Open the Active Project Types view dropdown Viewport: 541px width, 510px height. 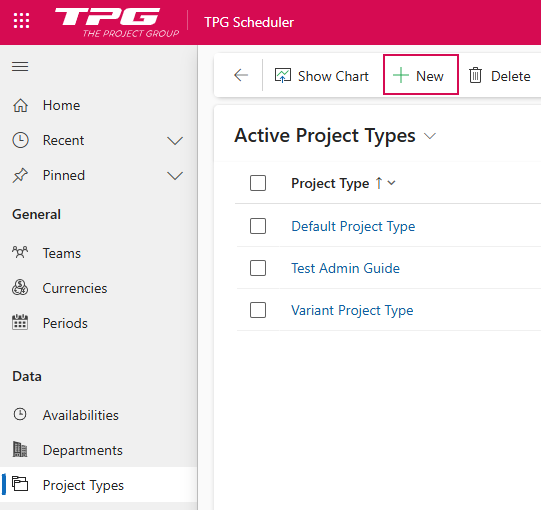(x=430, y=136)
